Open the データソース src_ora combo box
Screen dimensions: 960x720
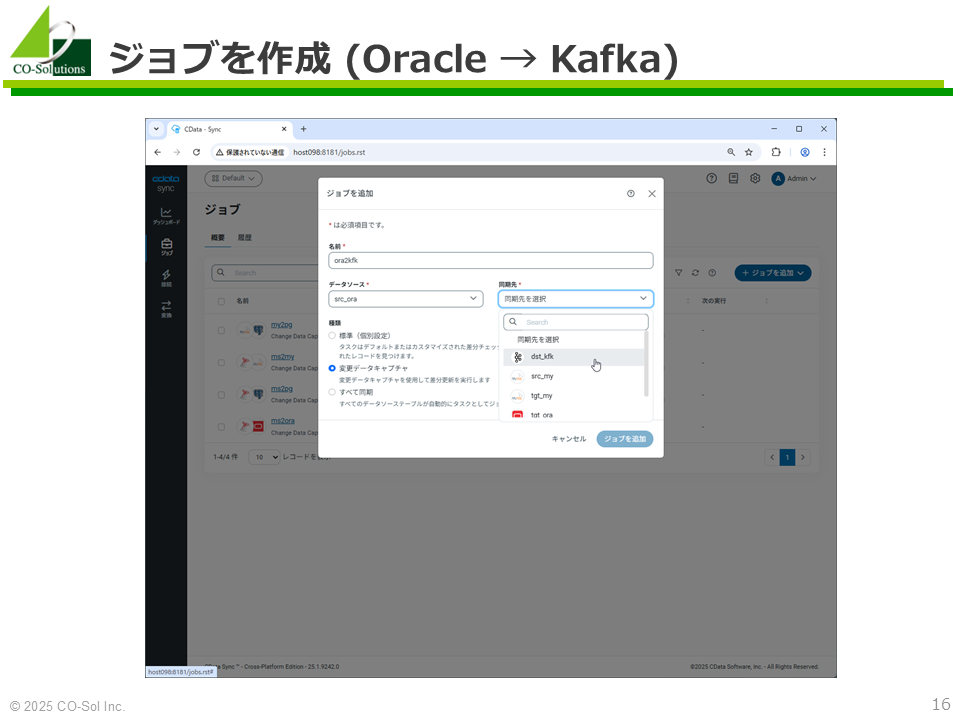(406, 299)
